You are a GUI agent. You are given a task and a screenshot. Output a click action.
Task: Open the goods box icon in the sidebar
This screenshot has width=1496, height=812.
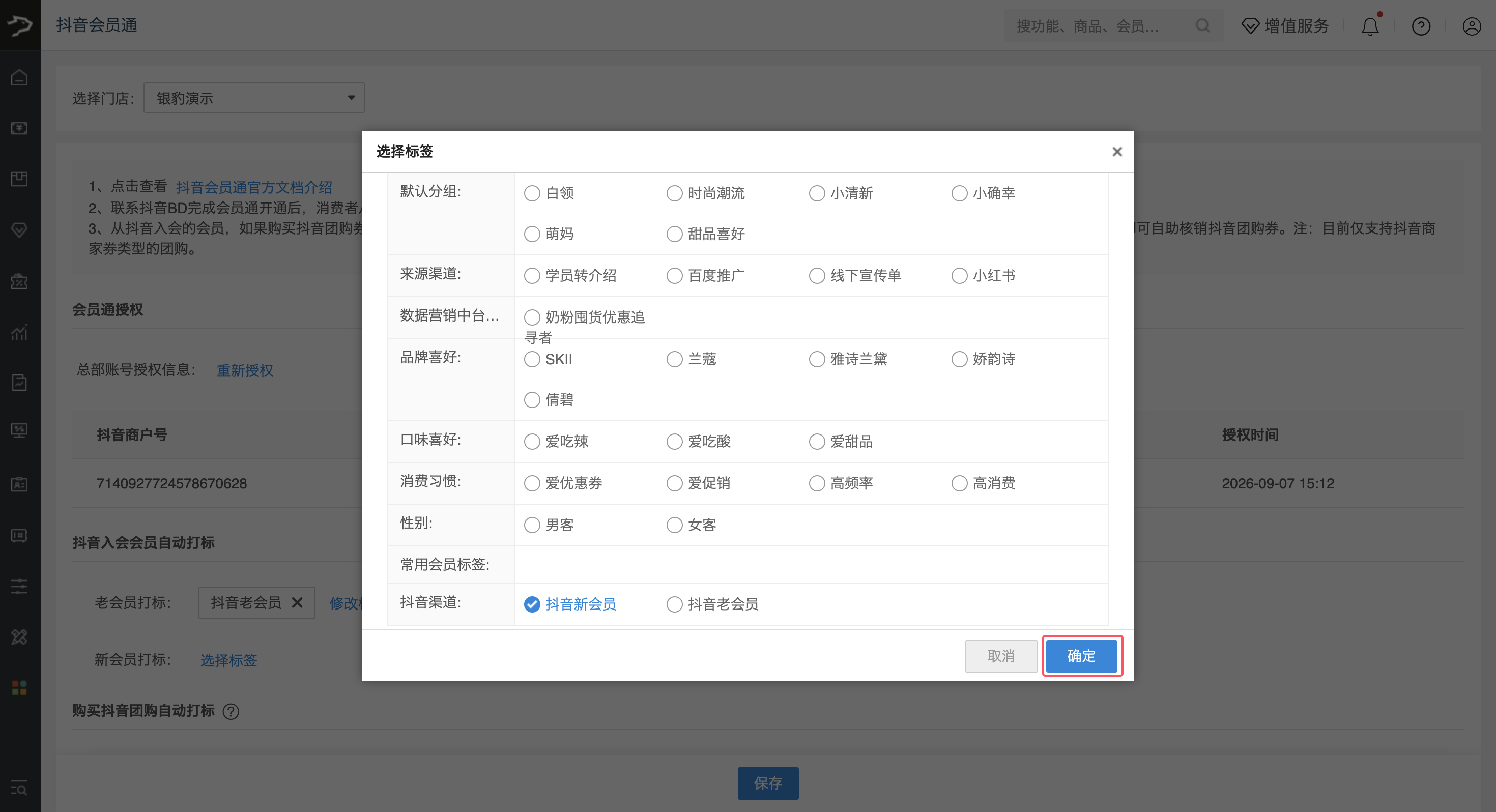click(20, 179)
